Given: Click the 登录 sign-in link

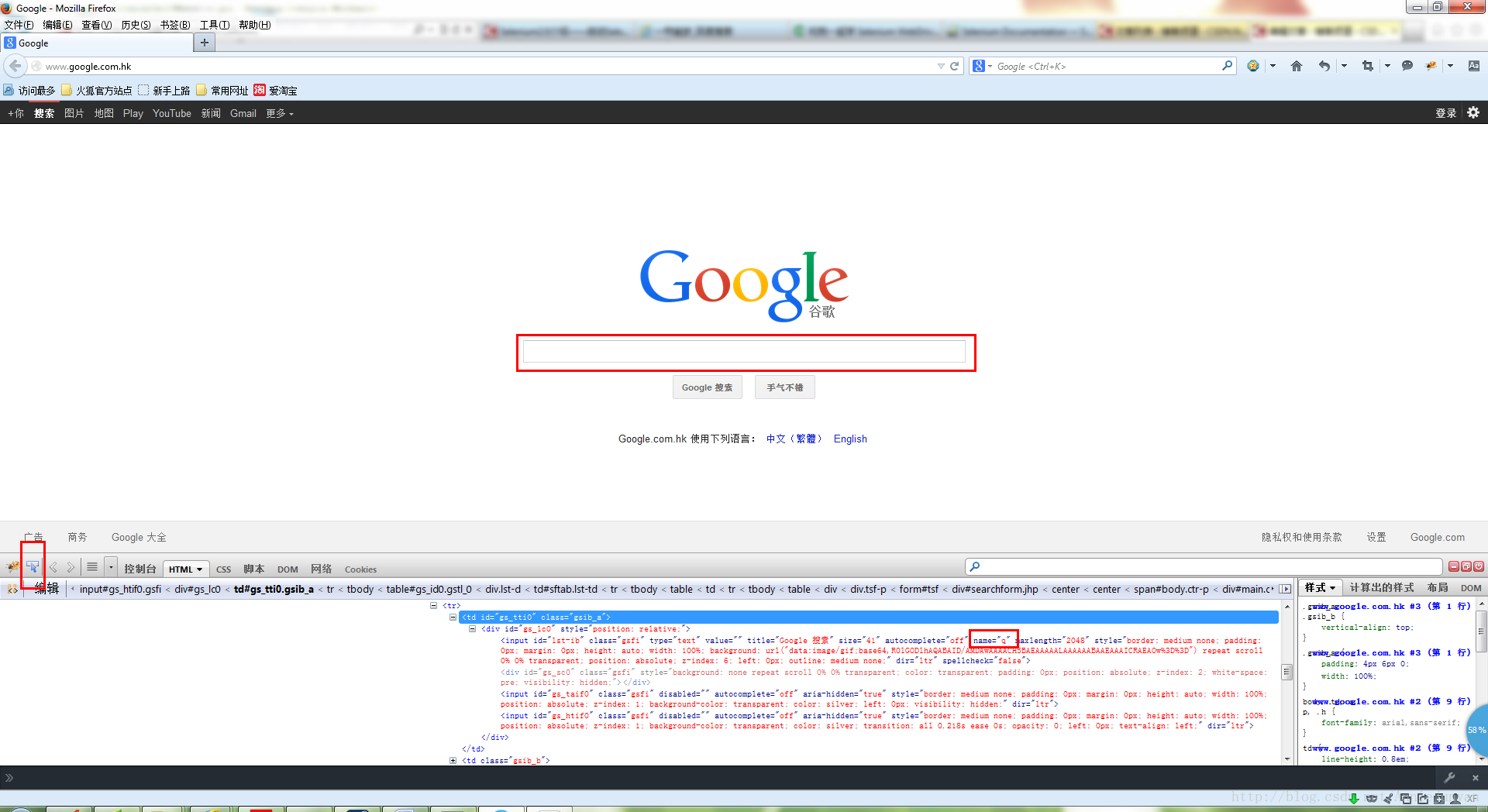Looking at the screenshot, I should (1445, 113).
